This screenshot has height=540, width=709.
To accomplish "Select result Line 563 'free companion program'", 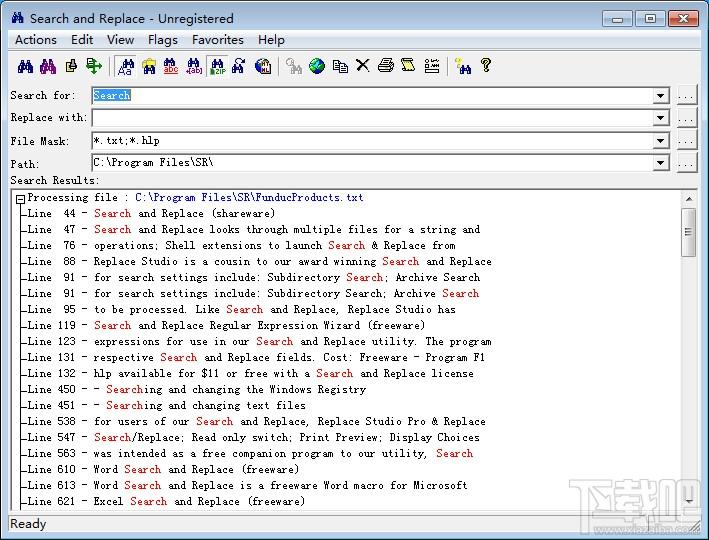I will (251, 453).
